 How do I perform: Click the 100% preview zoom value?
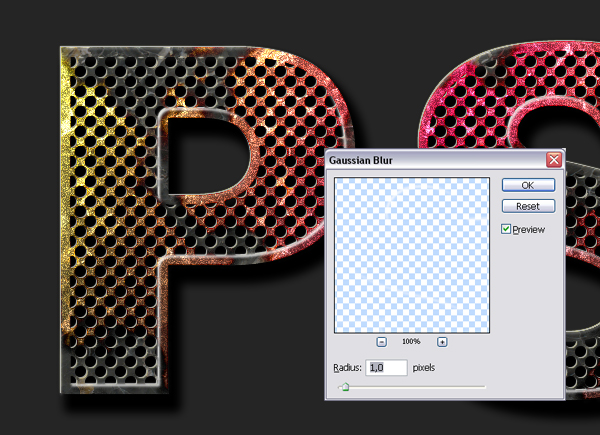(411, 341)
